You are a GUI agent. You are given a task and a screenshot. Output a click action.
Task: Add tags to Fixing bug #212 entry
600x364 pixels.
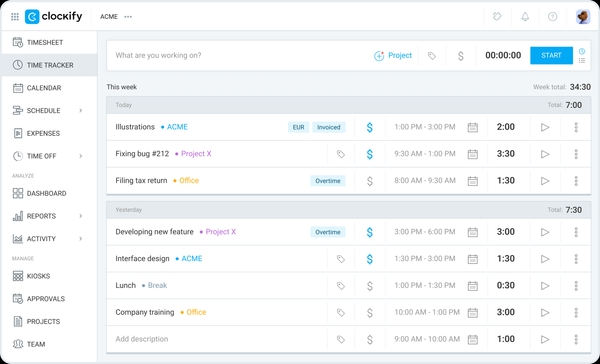click(x=341, y=154)
